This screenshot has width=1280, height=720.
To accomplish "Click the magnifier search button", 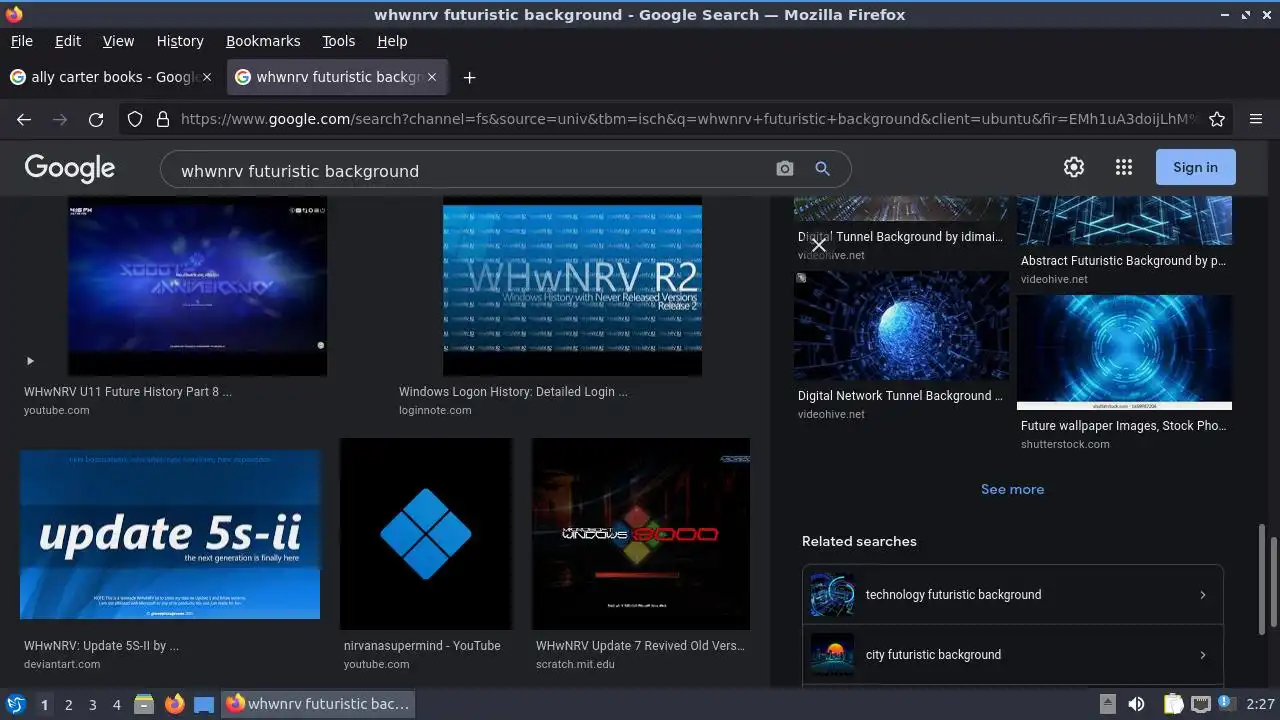I will (x=822, y=169).
